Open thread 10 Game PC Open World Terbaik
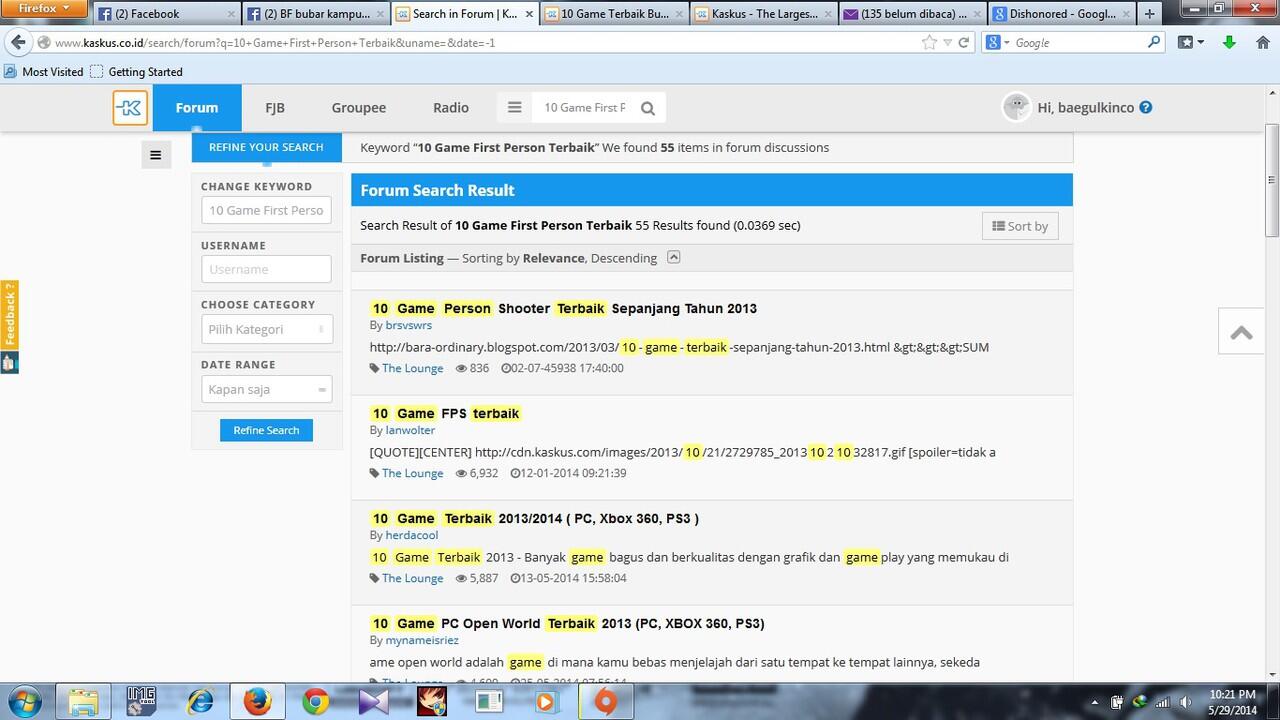The image size is (1280, 720). pyautogui.click(x=567, y=623)
